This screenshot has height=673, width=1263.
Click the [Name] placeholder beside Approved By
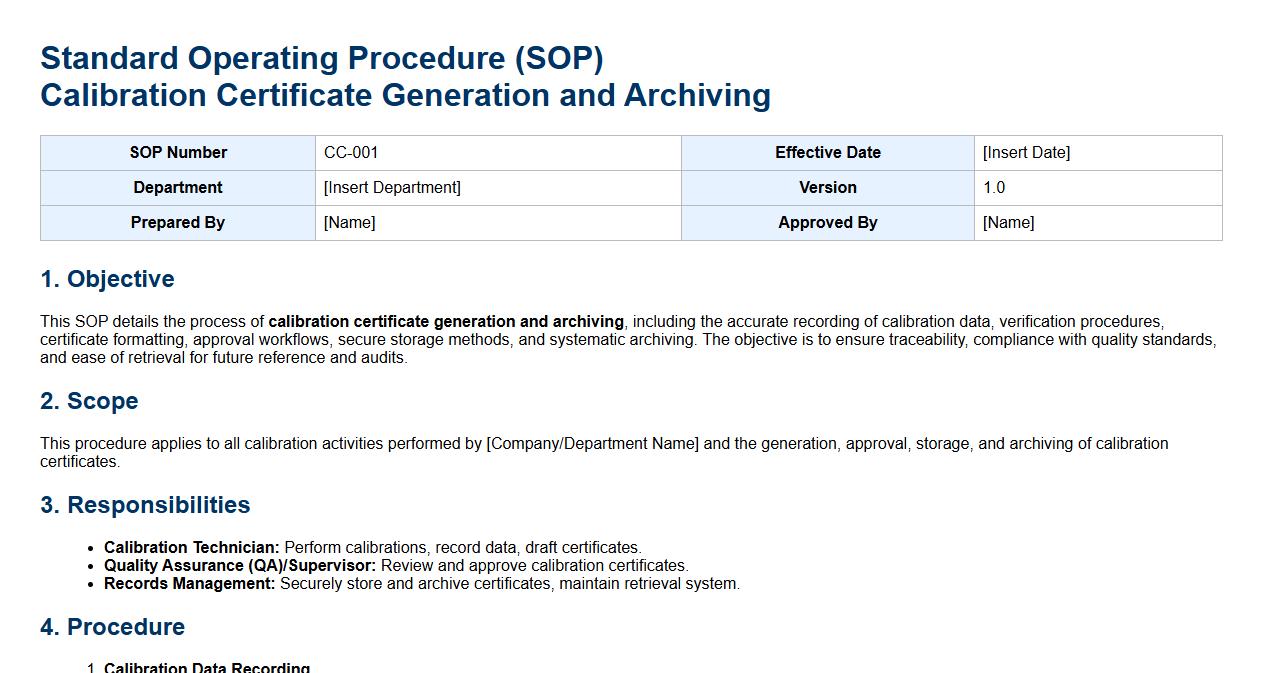(x=1008, y=223)
